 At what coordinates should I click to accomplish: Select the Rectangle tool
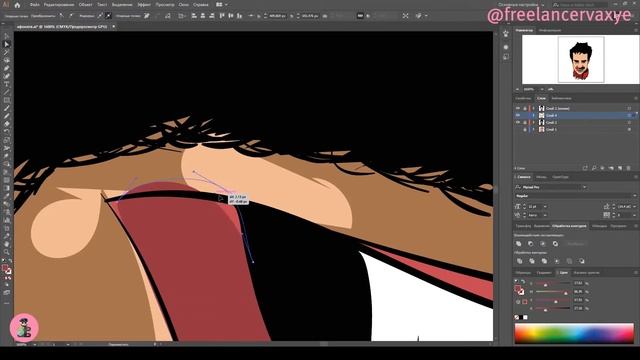click(7, 100)
